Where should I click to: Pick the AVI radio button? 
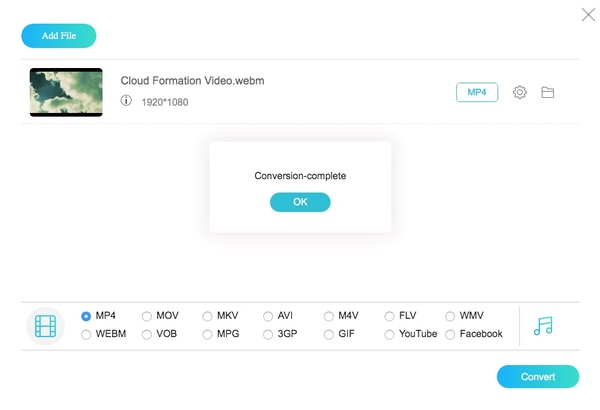tap(268, 316)
